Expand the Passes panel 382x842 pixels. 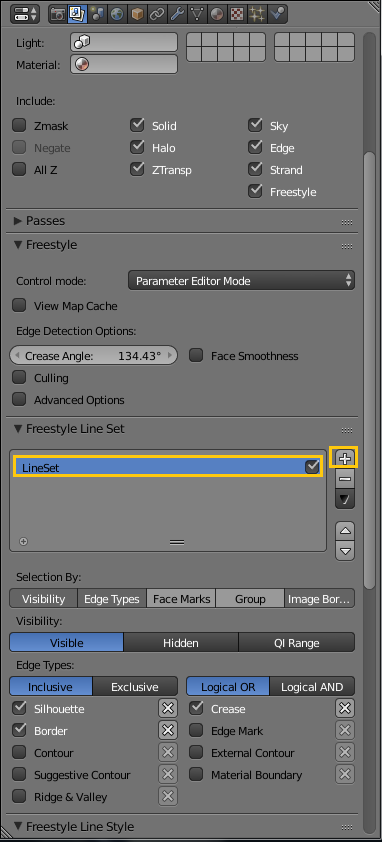coord(39,221)
